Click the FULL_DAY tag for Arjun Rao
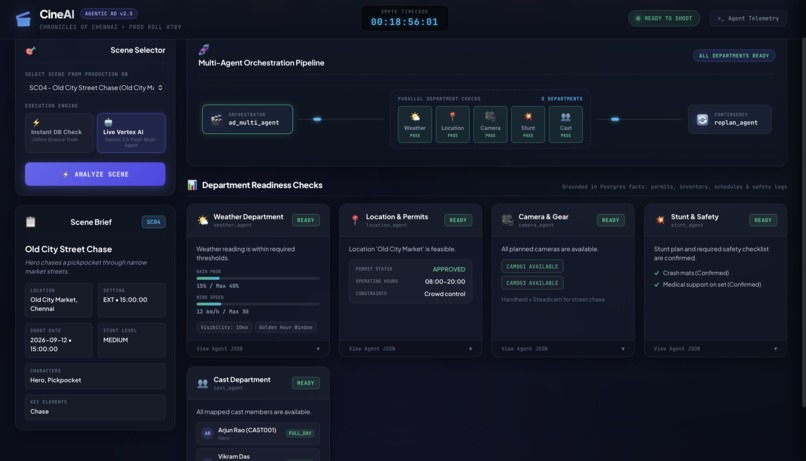The width and height of the screenshot is (806, 461). pos(300,433)
